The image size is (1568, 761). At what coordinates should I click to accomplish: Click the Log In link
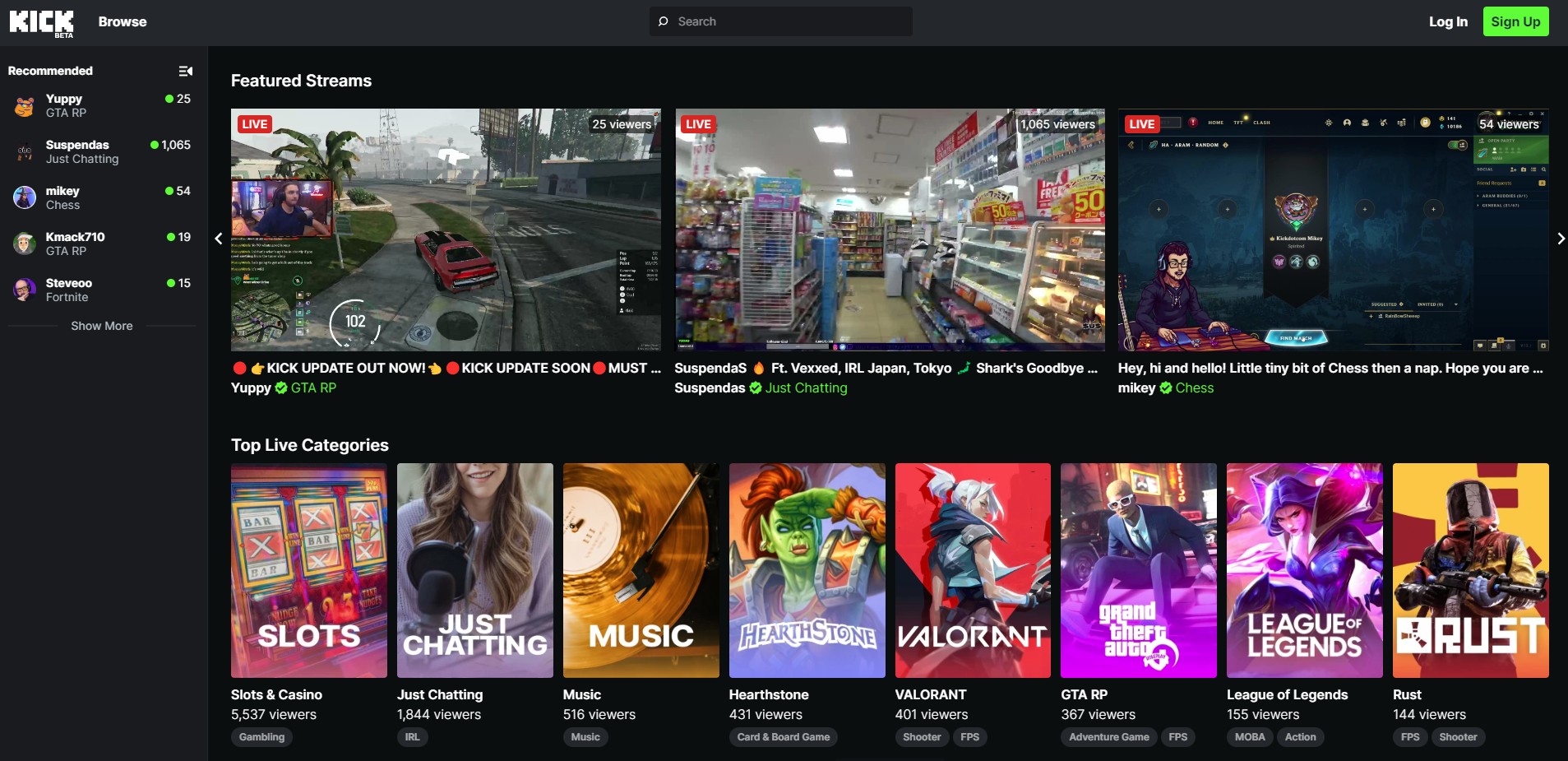[1447, 21]
